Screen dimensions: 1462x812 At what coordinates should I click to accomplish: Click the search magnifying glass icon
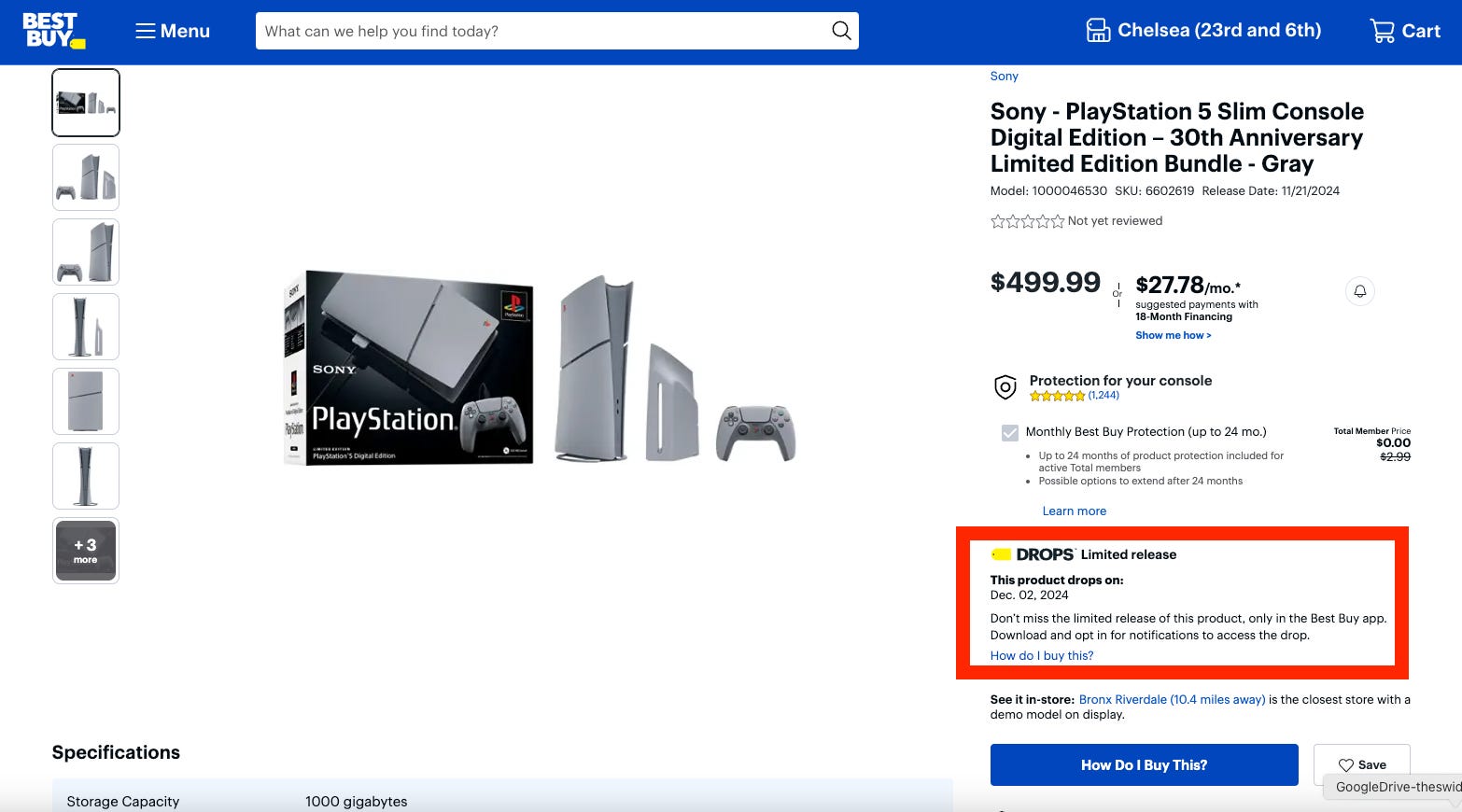839,30
